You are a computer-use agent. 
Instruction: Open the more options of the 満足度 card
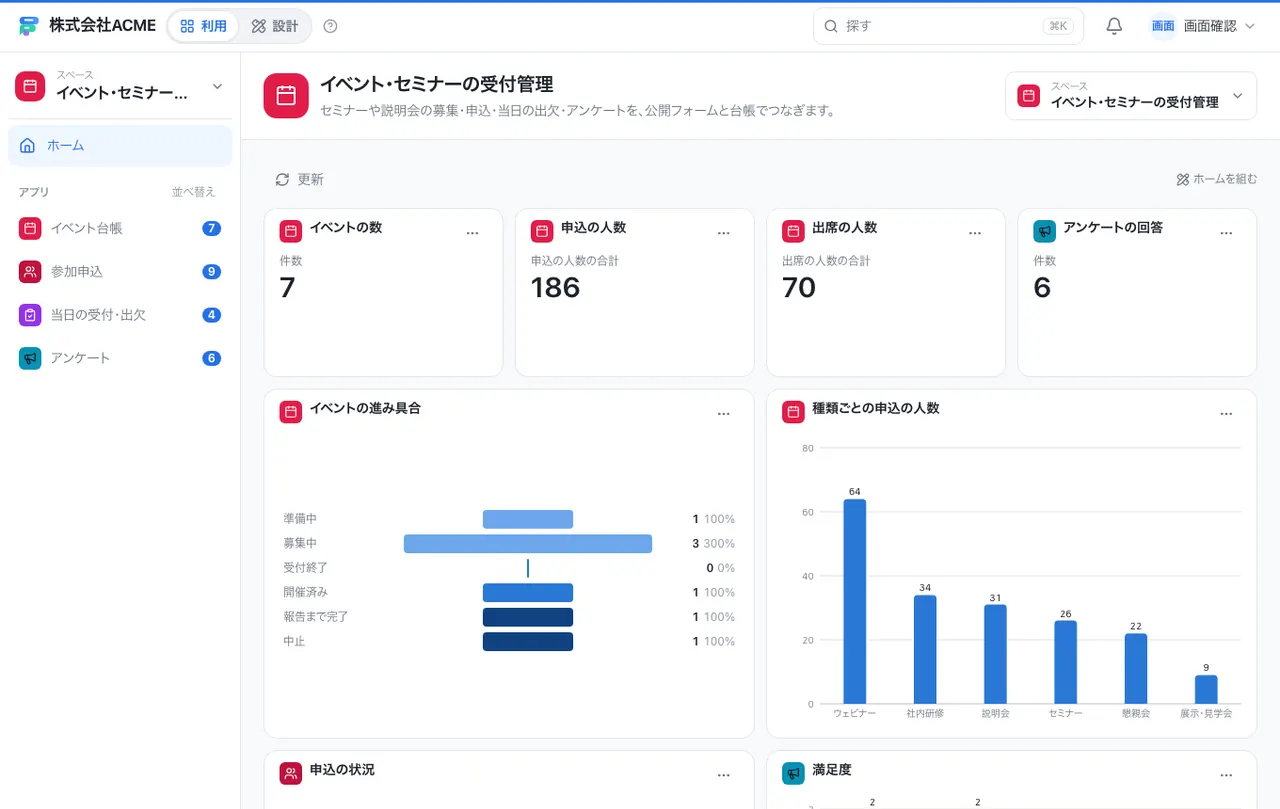(1226, 774)
